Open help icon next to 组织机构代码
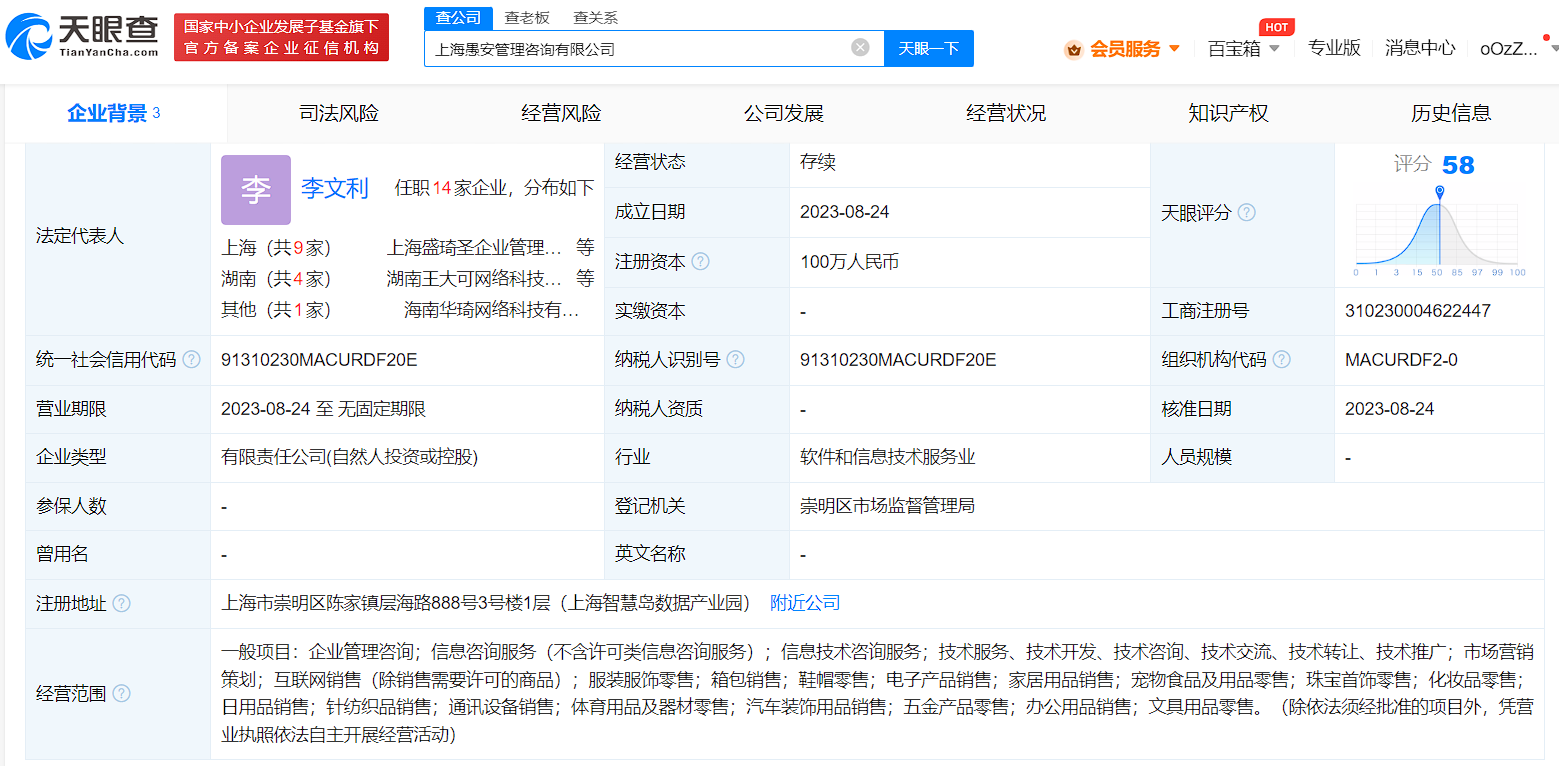 click(1281, 359)
